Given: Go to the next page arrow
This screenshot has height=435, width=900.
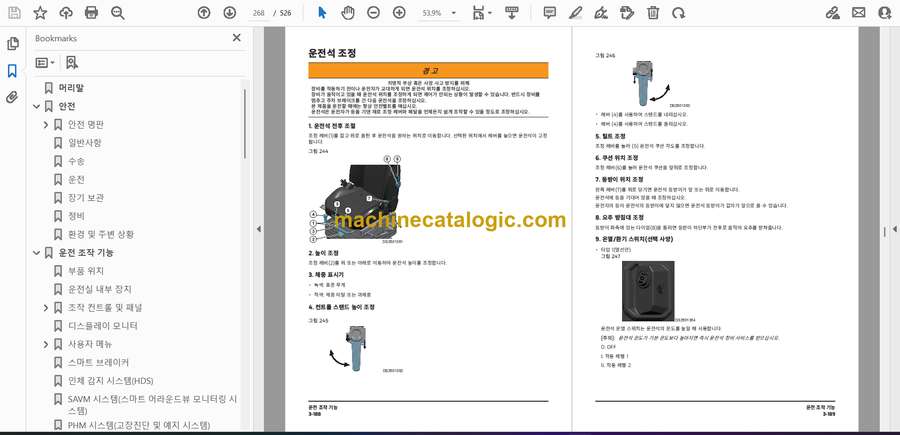Looking at the screenshot, I should [x=230, y=13].
